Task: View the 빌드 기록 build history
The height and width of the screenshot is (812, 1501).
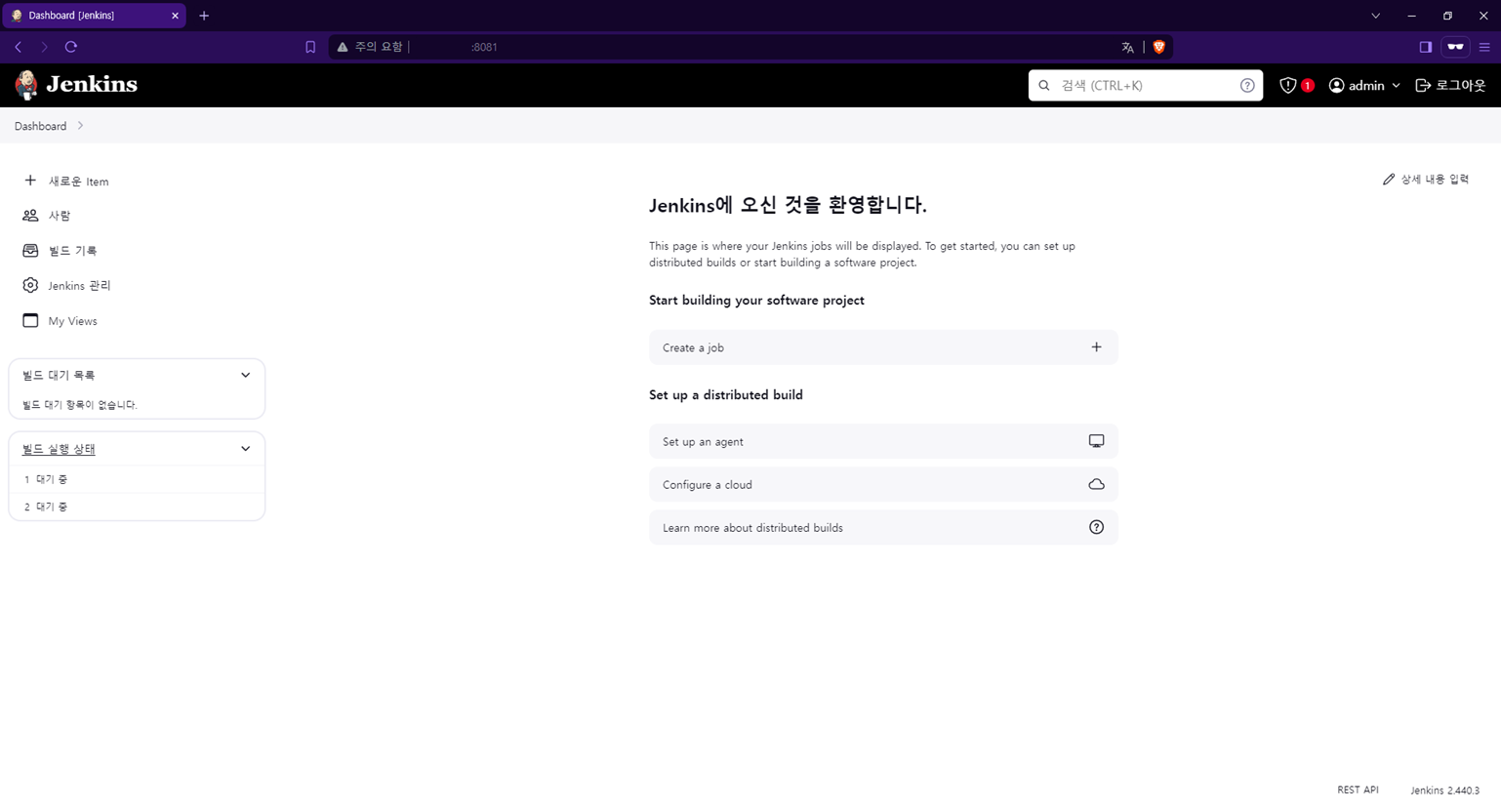Action: 70,250
